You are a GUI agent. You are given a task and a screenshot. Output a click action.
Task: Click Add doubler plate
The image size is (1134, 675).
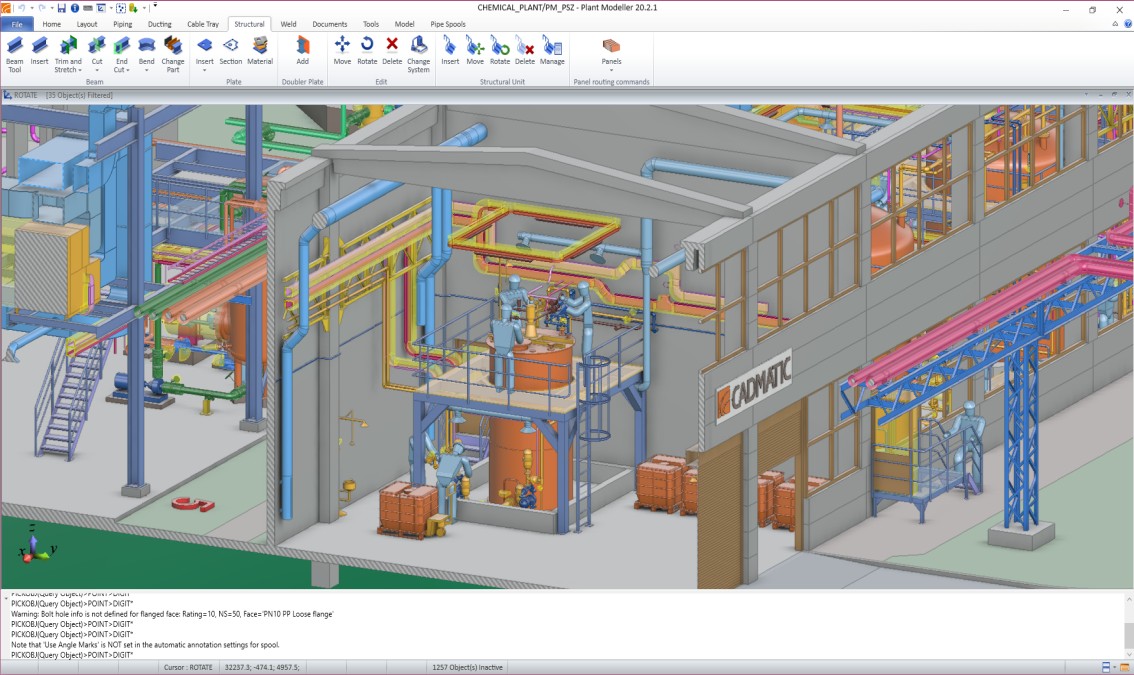coord(302,51)
